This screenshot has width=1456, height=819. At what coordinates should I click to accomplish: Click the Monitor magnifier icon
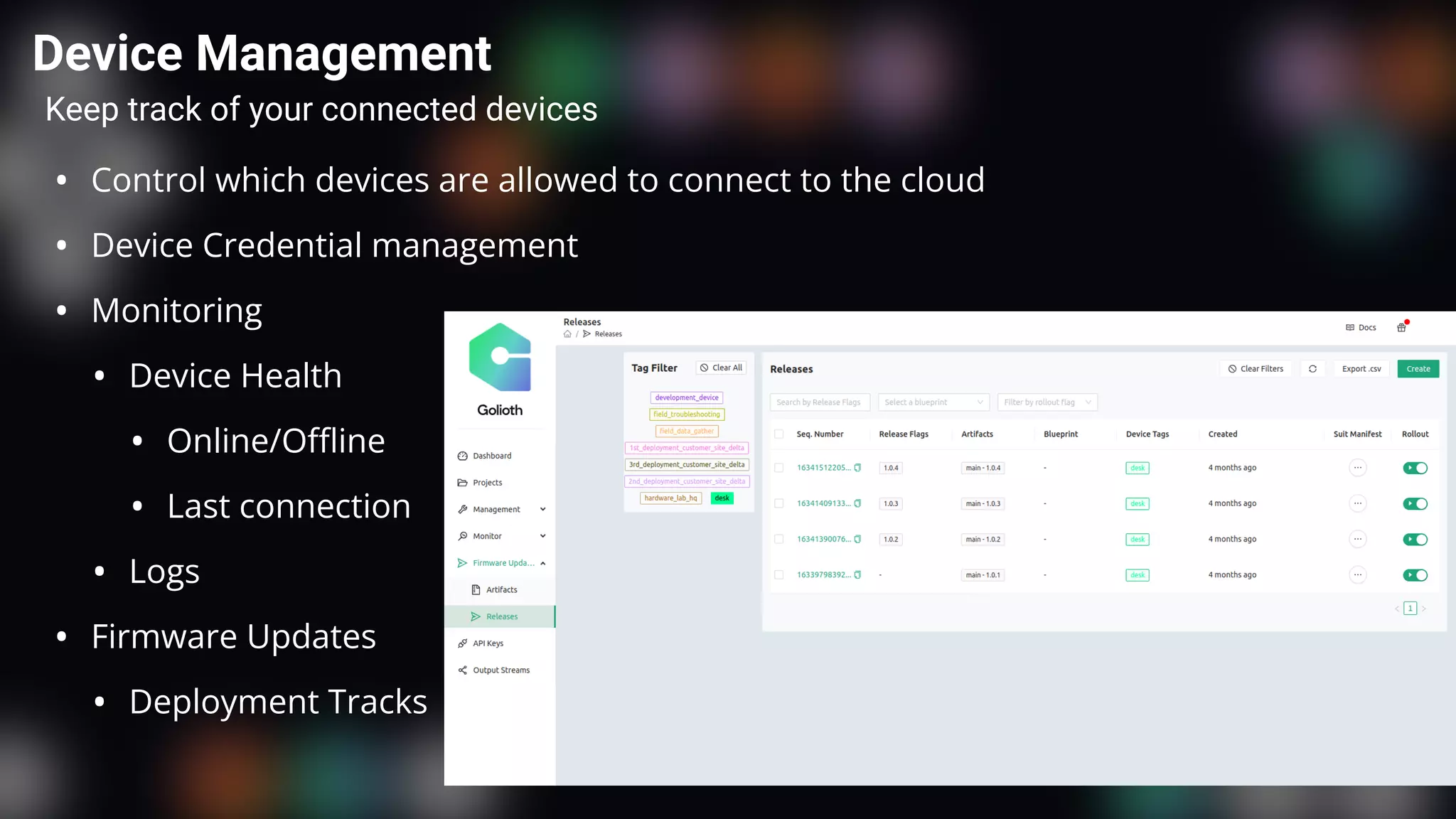coord(463,536)
